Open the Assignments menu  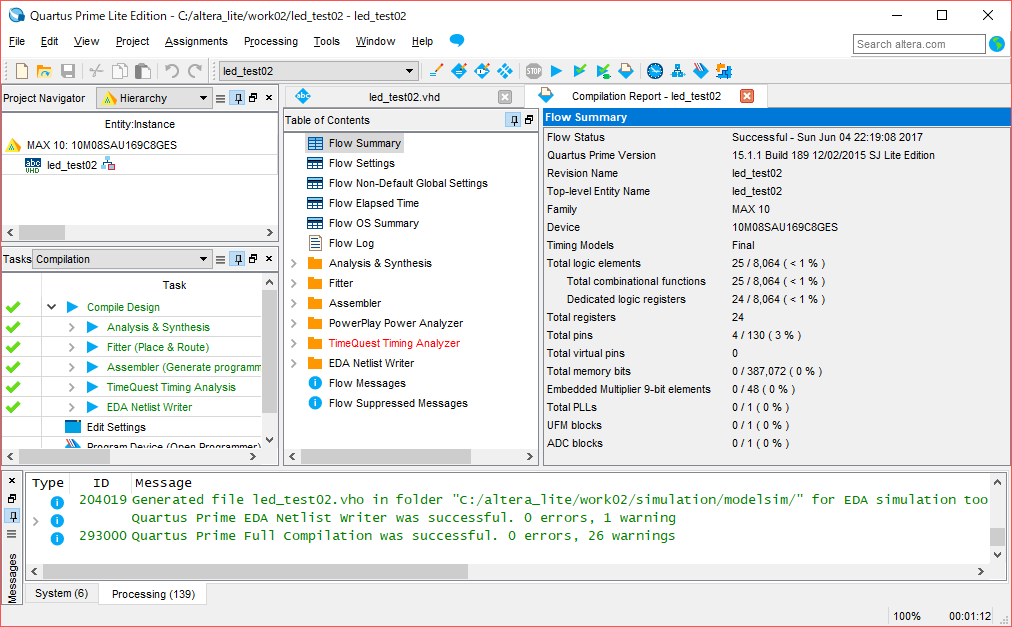[x=196, y=41]
